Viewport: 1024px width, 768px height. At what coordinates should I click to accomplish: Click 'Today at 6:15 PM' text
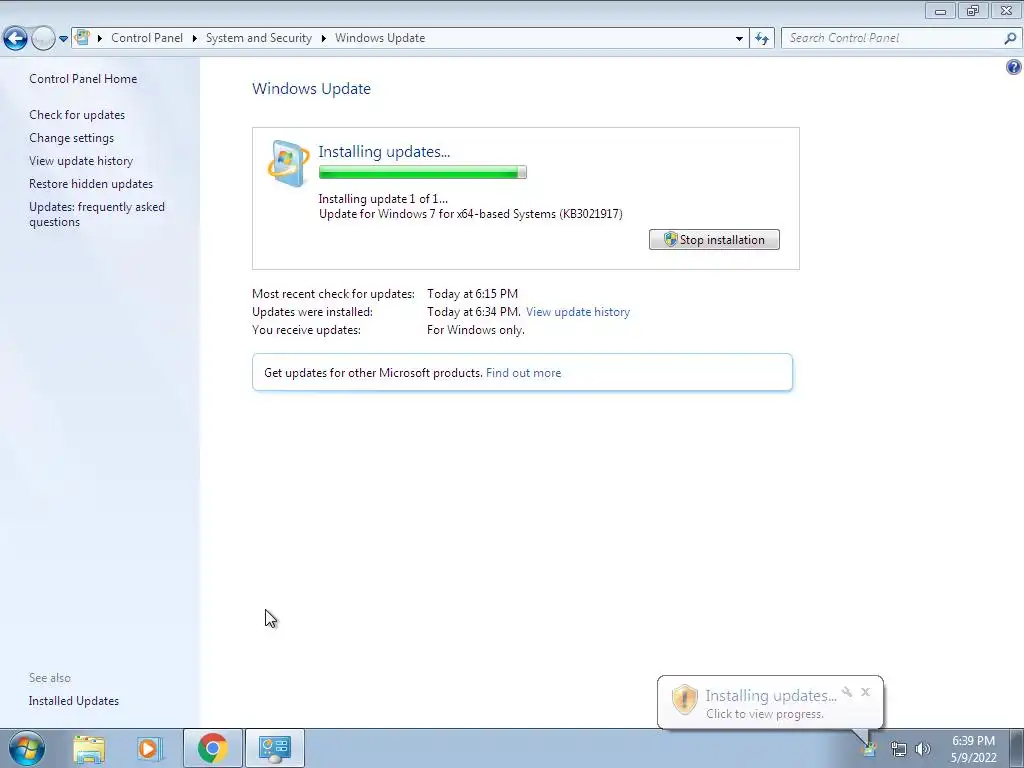(472, 294)
